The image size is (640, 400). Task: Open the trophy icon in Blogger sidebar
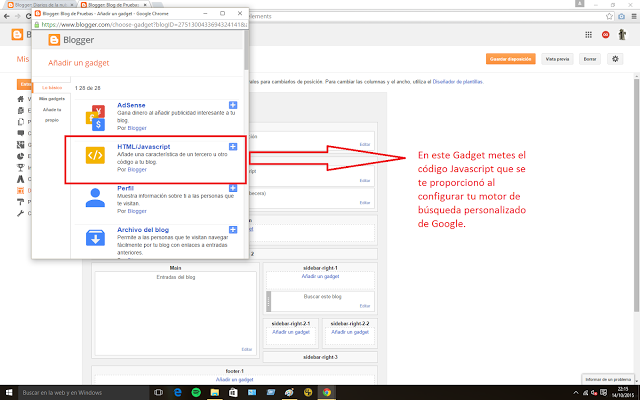(x=20, y=167)
